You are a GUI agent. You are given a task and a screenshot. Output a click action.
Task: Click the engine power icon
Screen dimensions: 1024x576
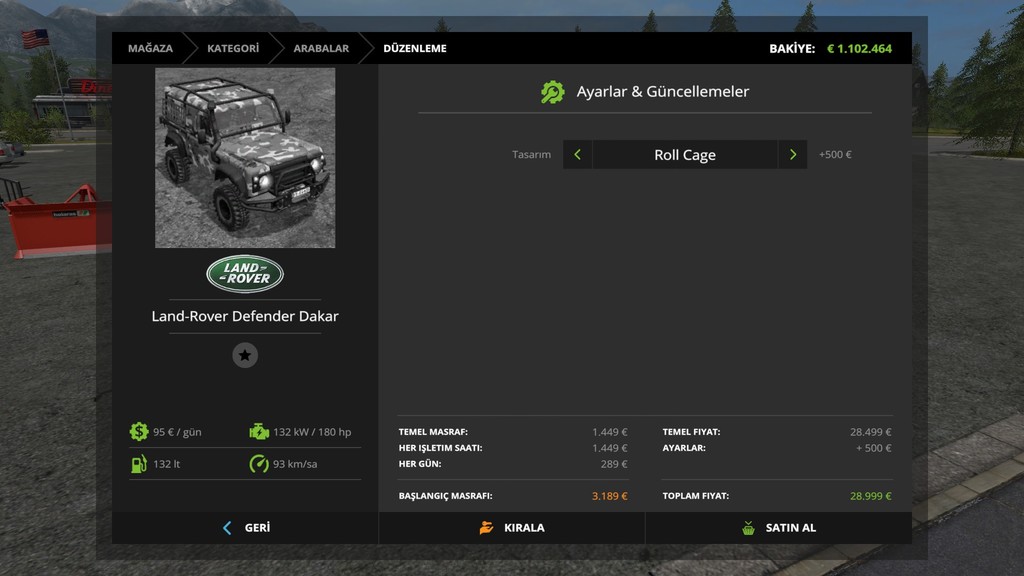[259, 432]
